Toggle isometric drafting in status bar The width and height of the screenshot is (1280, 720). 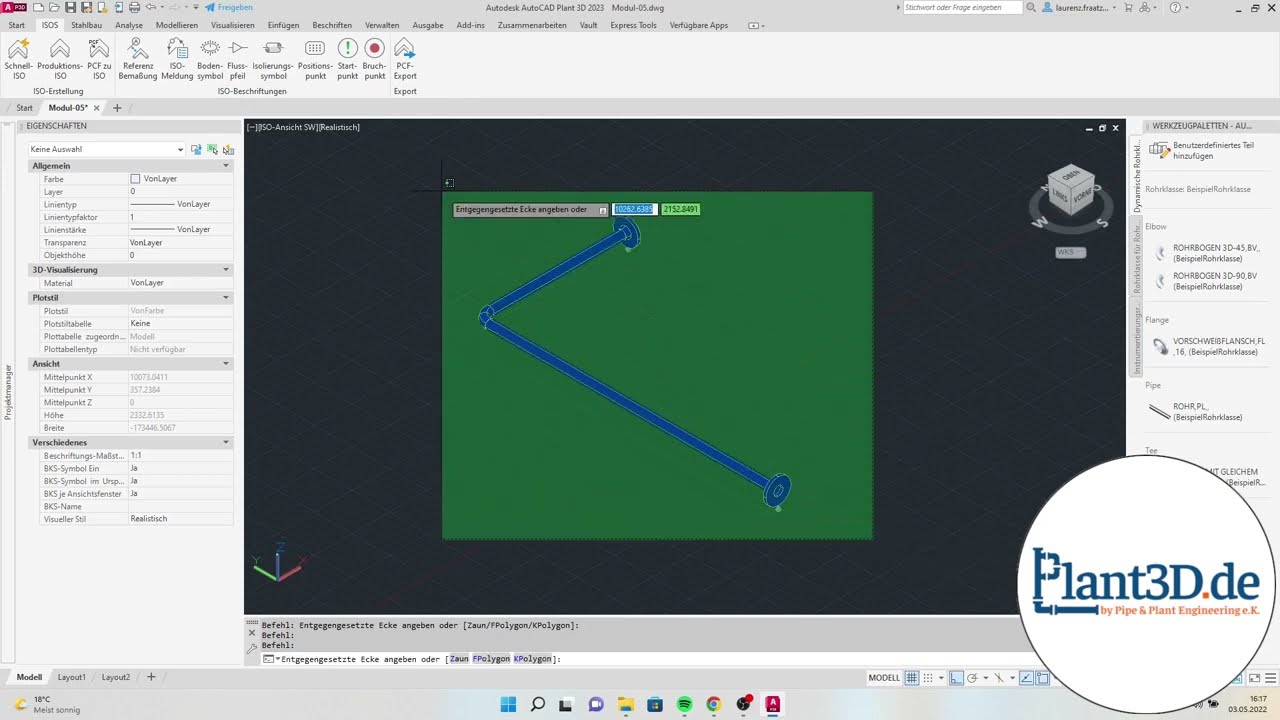tap(998, 677)
